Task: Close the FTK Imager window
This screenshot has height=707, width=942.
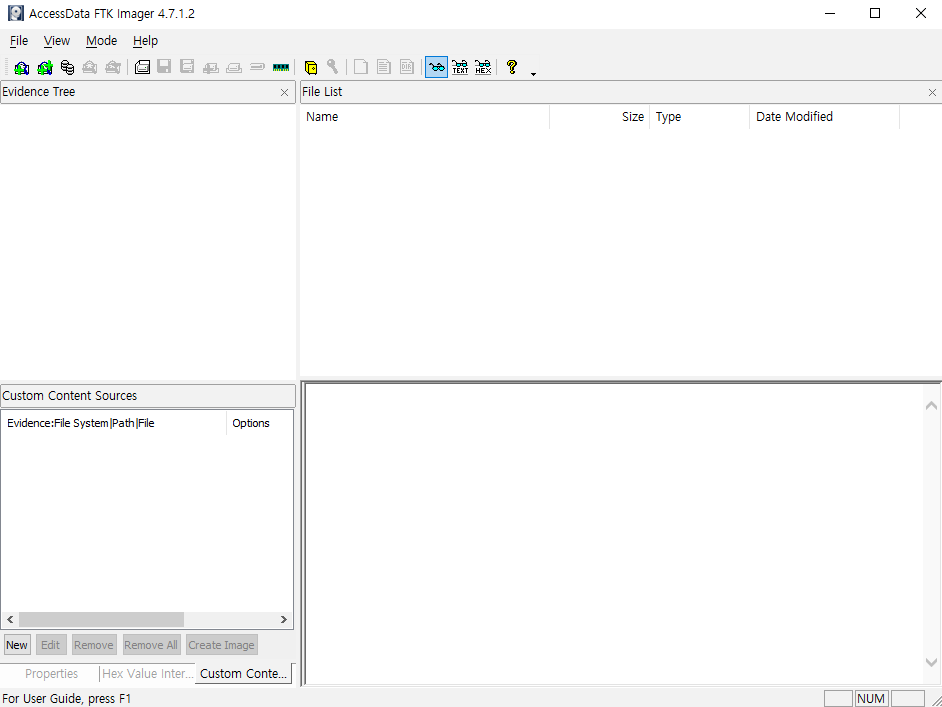Action: (x=920, y=13)
